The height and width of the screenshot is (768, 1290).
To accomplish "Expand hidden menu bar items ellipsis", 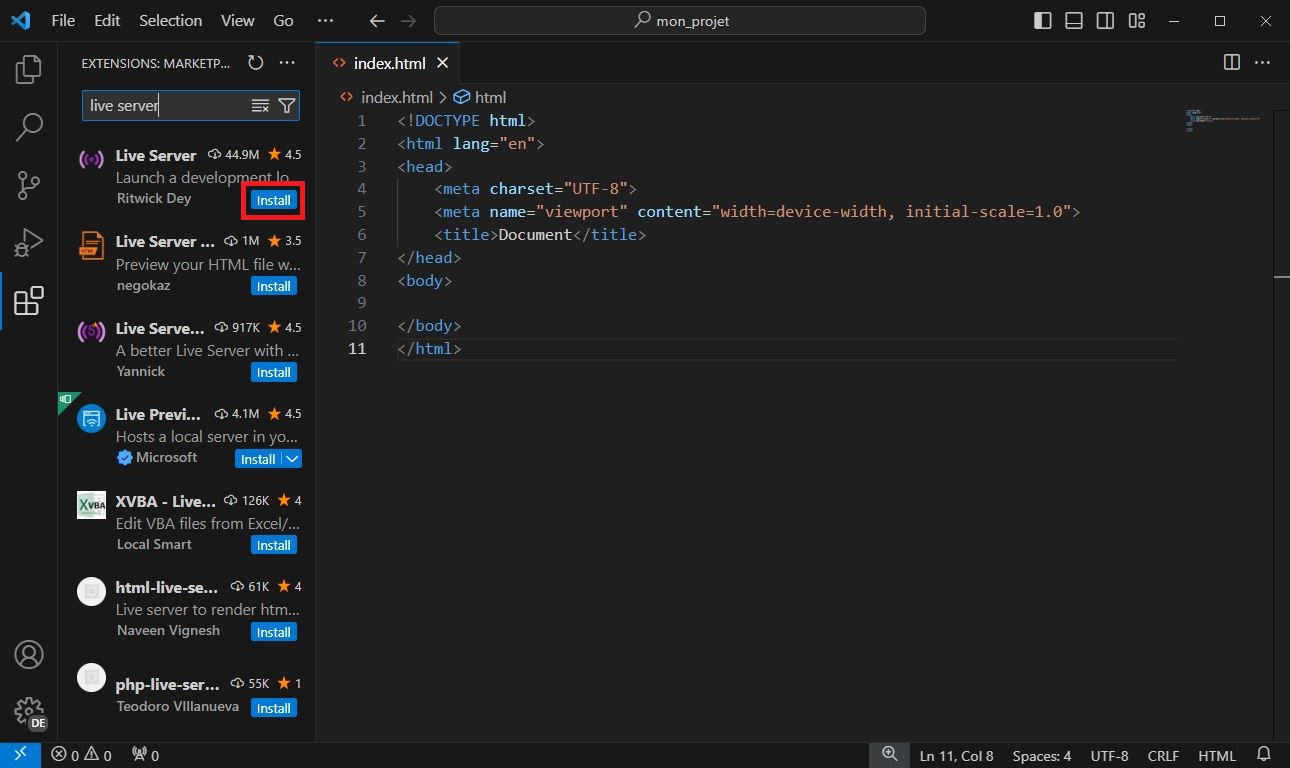I will (325, 21).
